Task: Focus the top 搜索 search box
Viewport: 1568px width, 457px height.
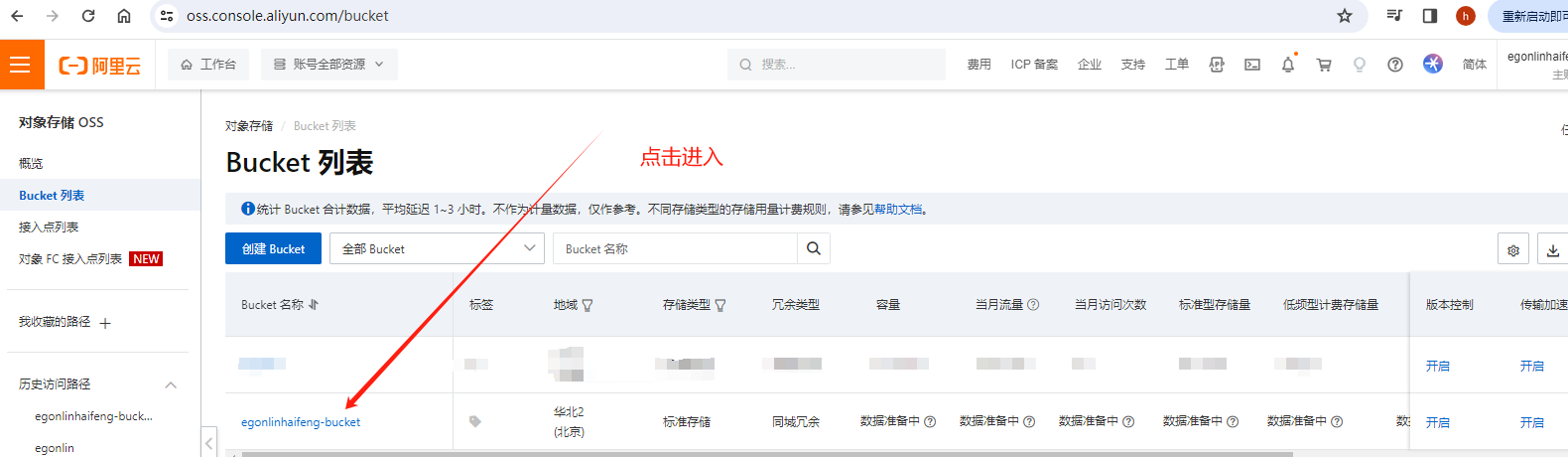Action: 837,65
